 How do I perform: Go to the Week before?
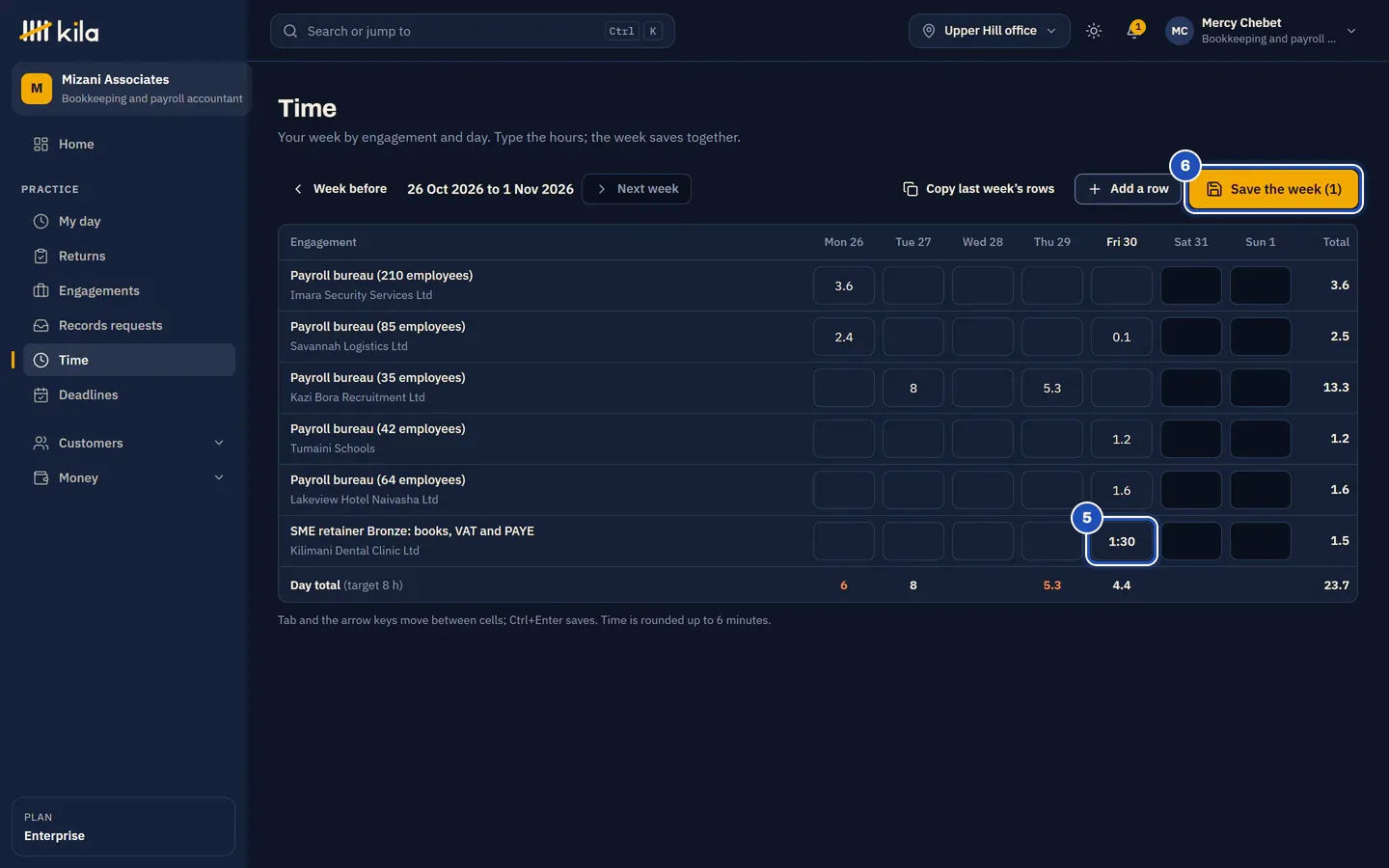pyautogui.click(x=340, y=189)
